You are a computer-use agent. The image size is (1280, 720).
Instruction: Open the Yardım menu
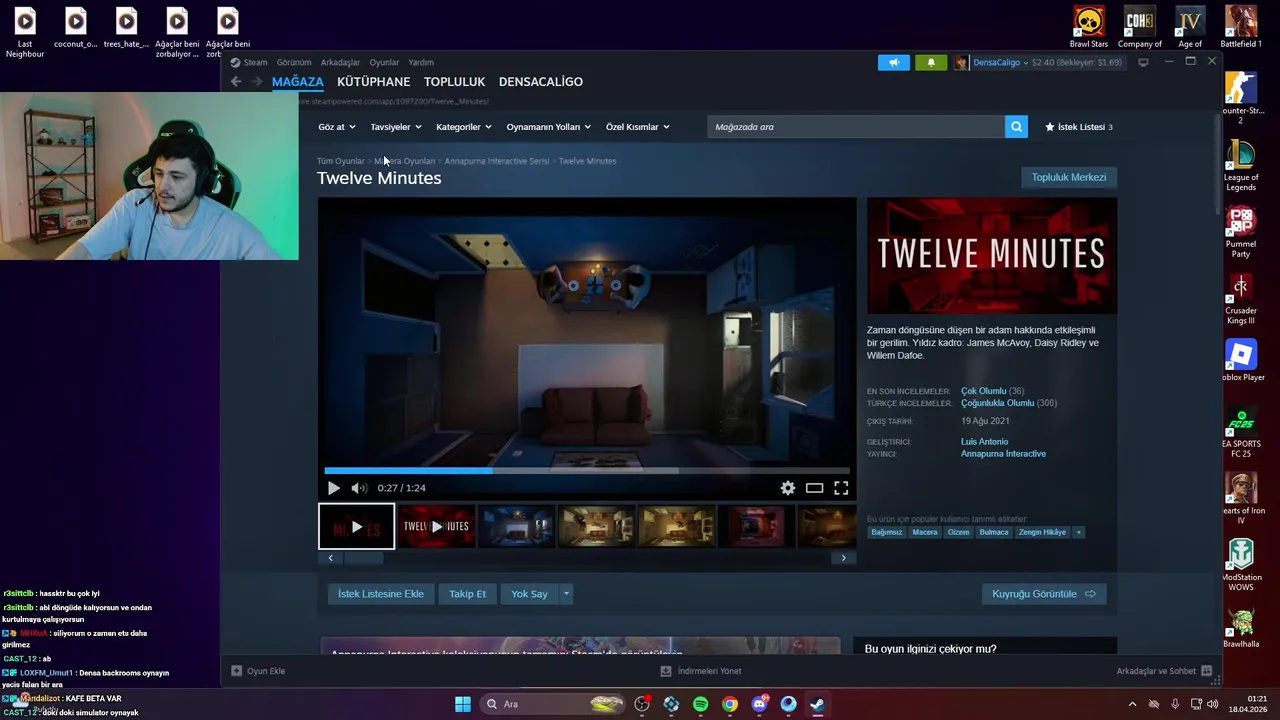point(421,62)
